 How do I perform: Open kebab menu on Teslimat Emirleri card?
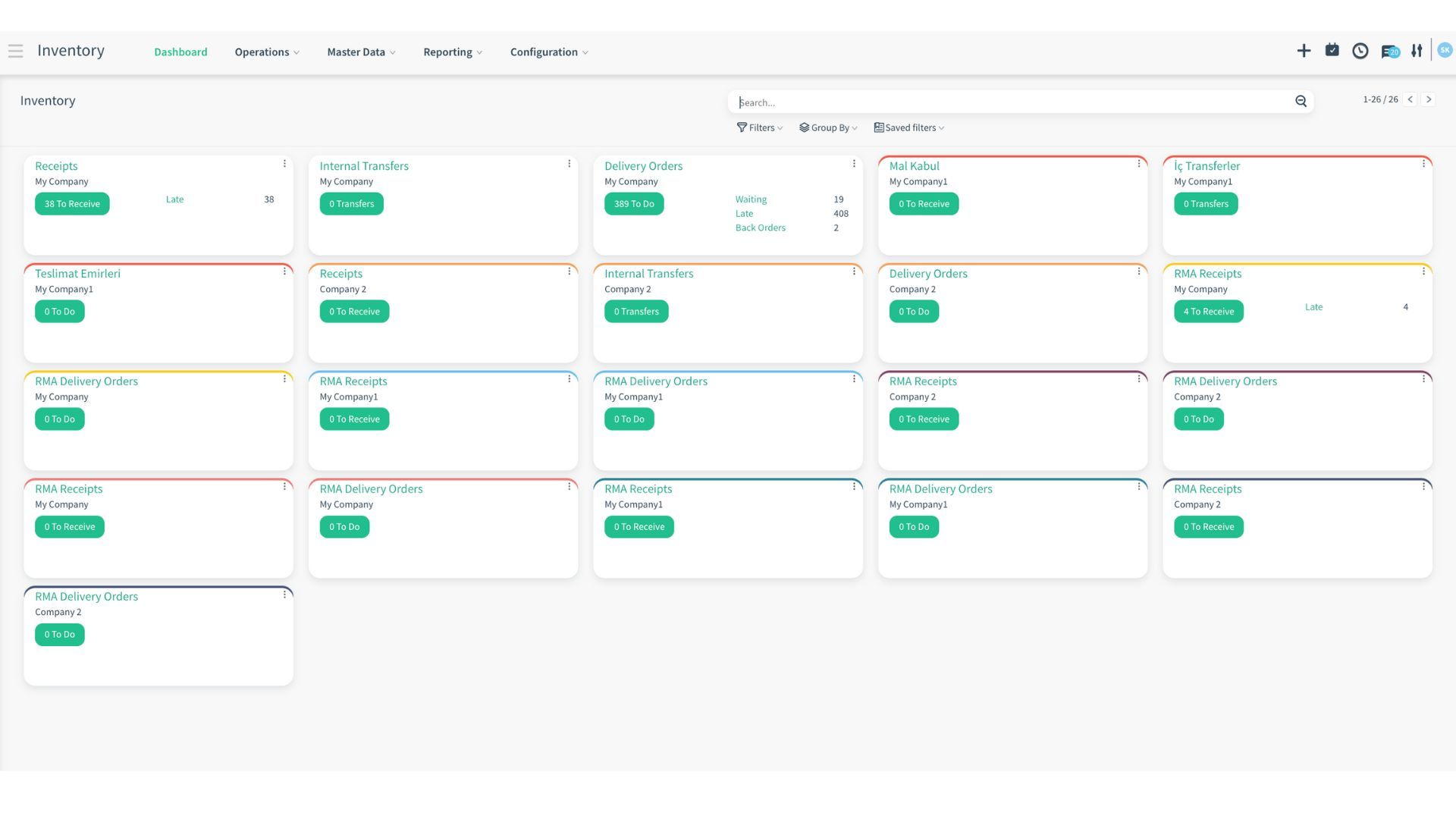coord(284,271)
